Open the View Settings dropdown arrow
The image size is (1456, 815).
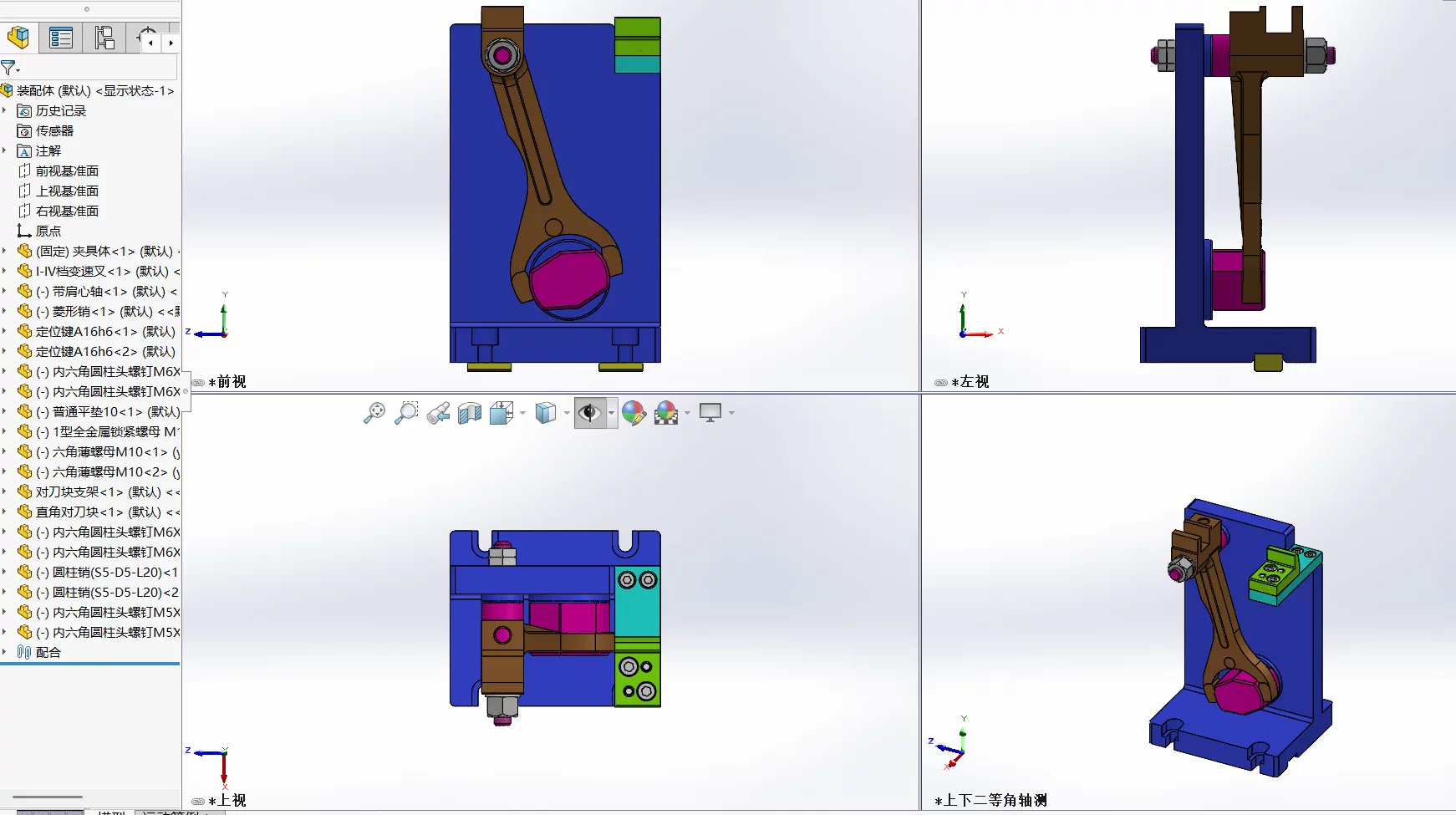(x=731, y=413)
